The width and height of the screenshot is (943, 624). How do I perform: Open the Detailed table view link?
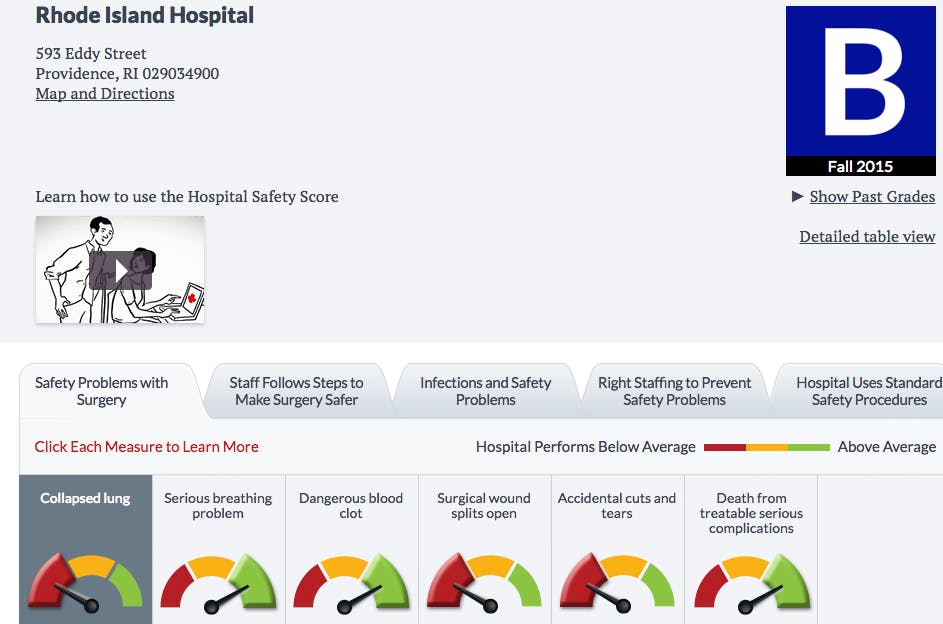867,237
